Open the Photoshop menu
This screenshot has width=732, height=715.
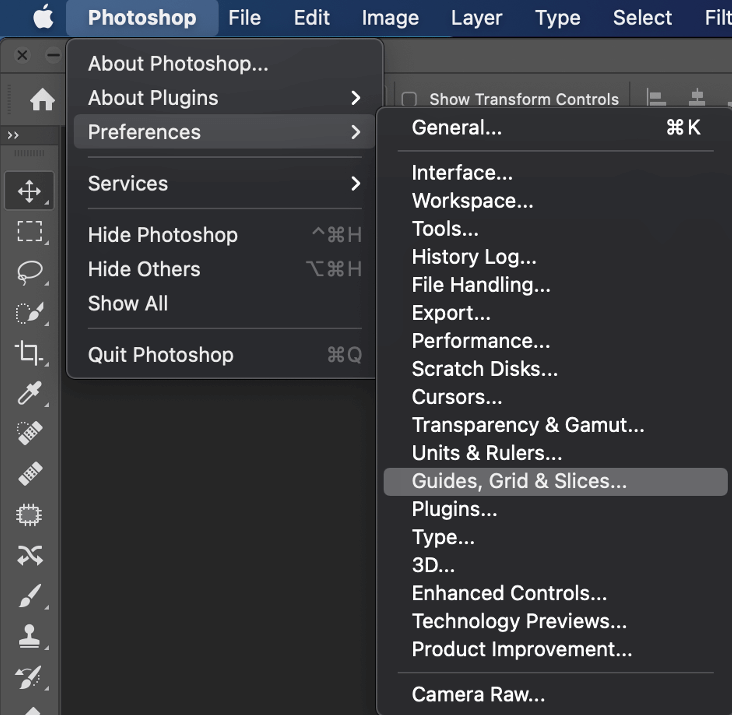pyautogui.click(x=142, y=18)
